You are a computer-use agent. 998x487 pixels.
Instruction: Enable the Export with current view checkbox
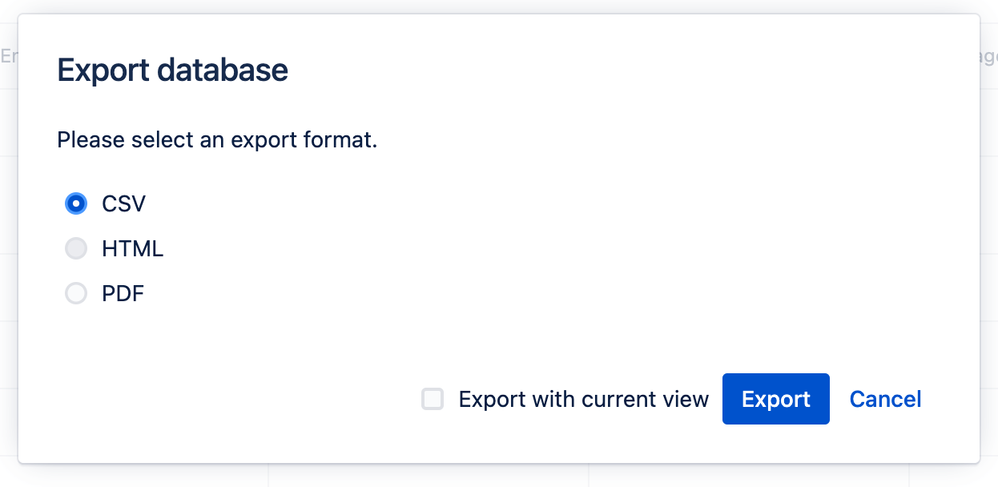pos(432,399)
